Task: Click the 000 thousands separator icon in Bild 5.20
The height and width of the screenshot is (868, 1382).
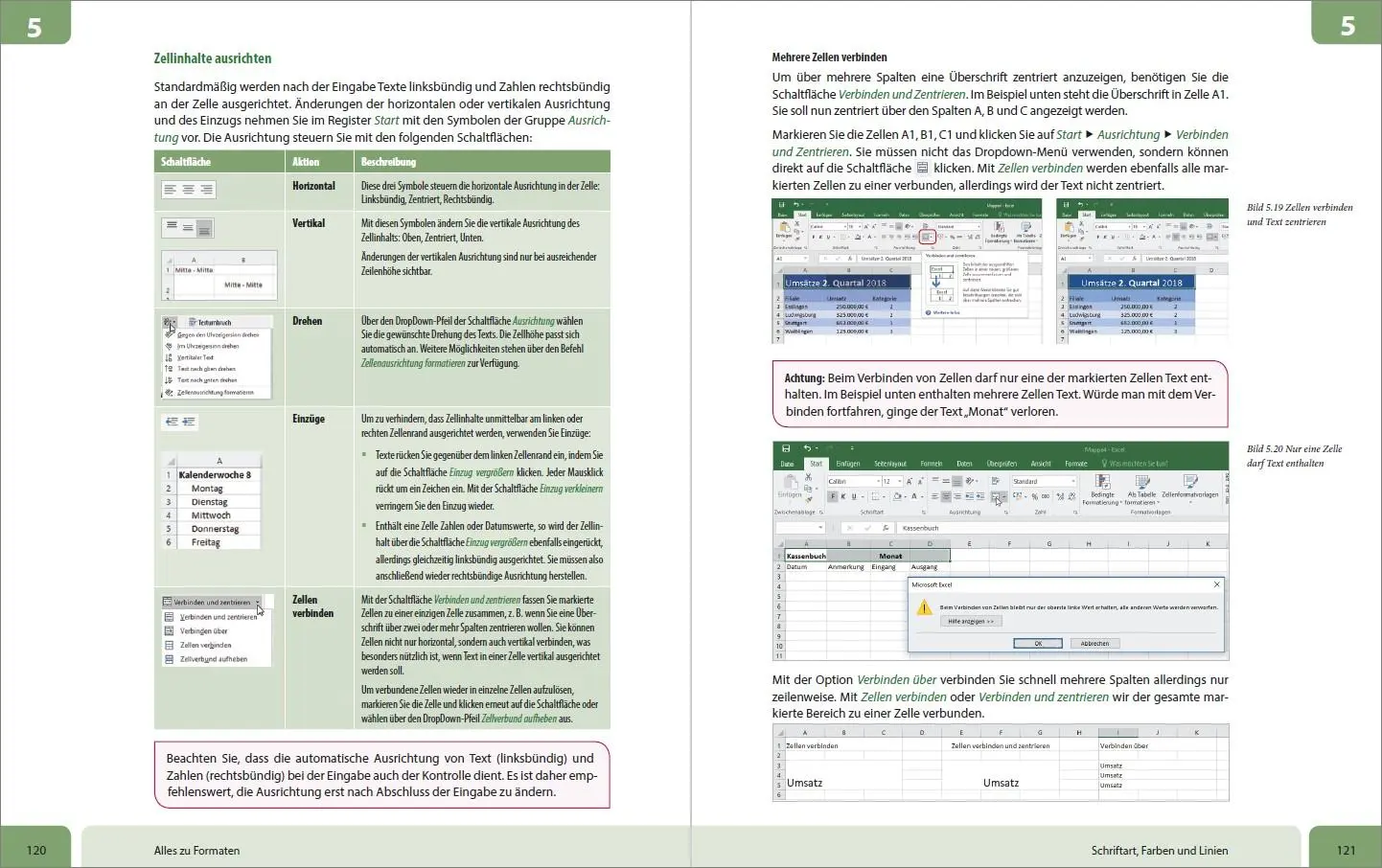Action: click(x=1045, y=497)
